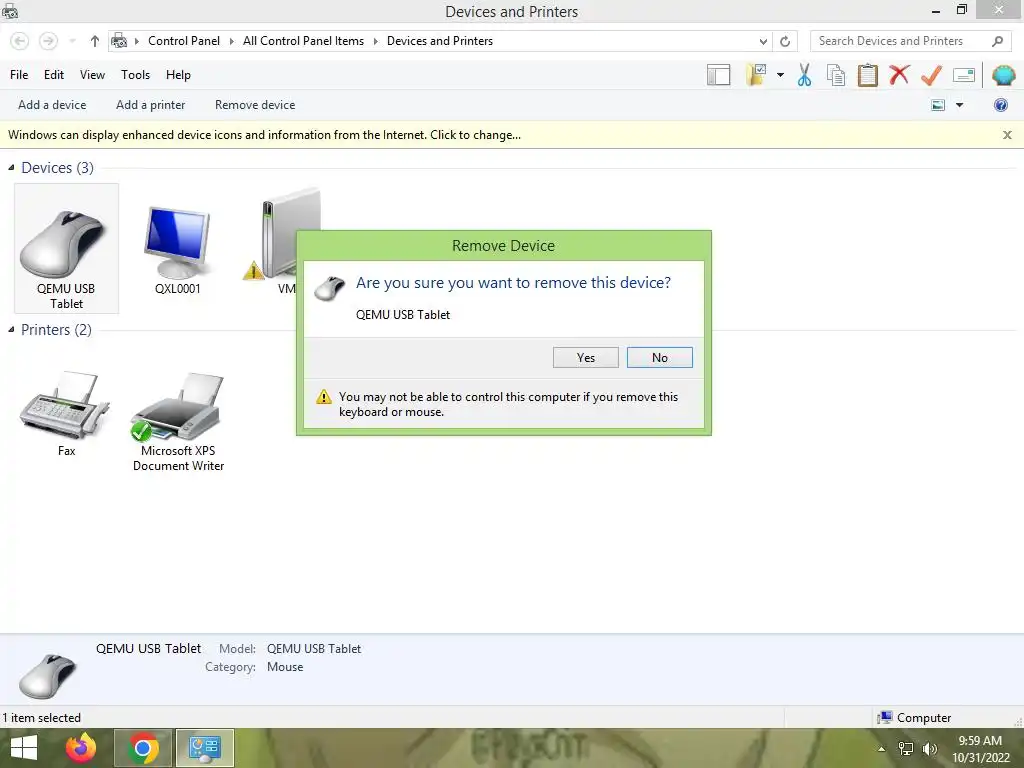Collapse the Devices (3) group
Viewport: 1024px width, 768px height.
coord(11,168)
